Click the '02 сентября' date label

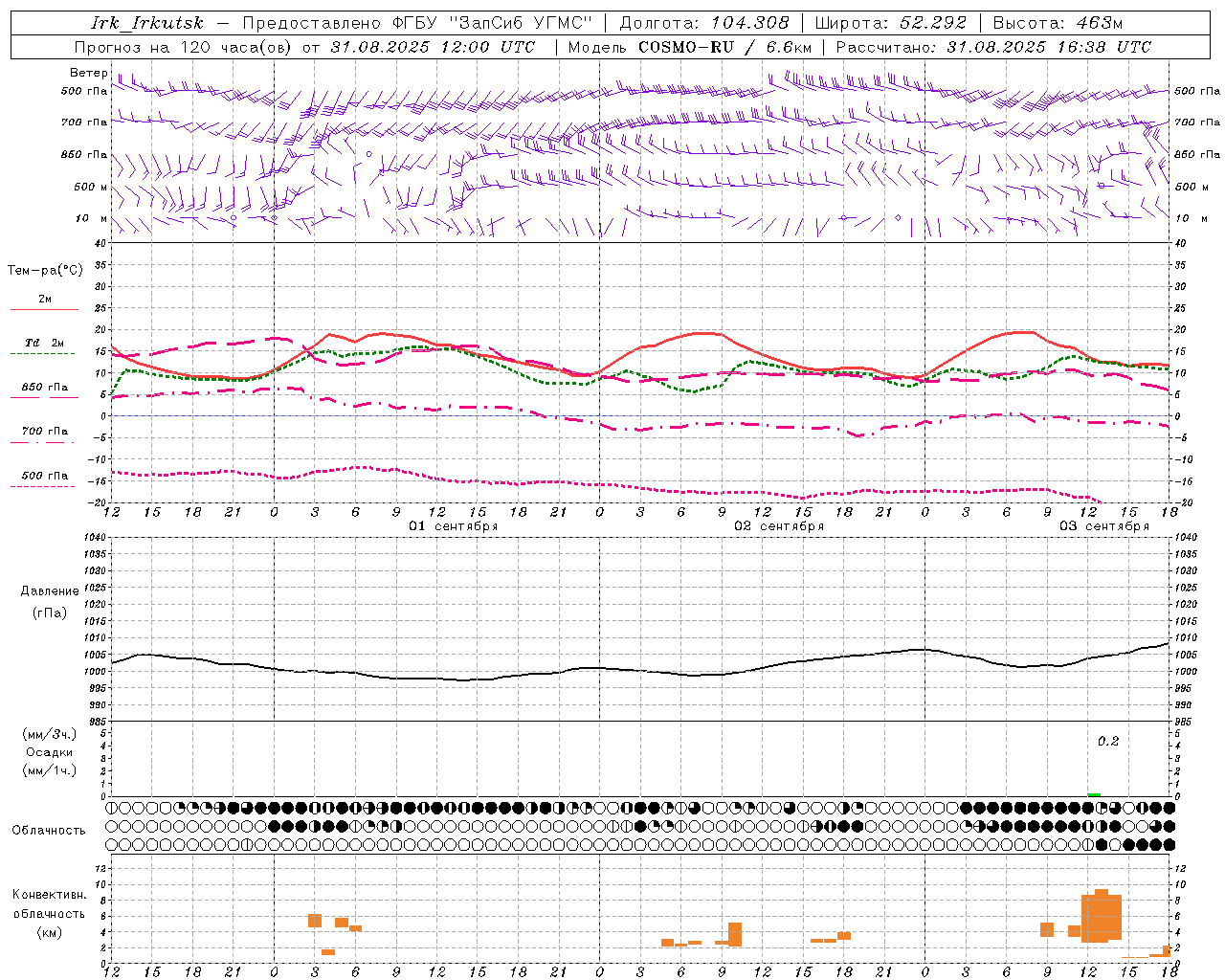click(x=779, y=526)
